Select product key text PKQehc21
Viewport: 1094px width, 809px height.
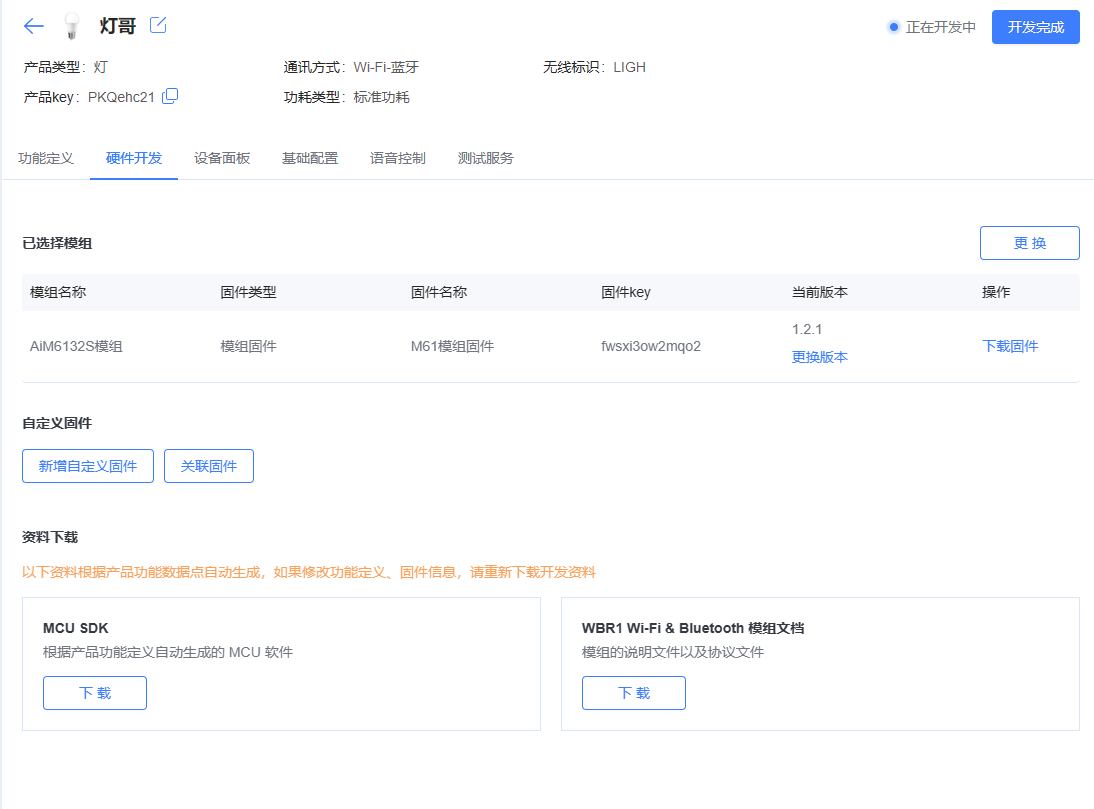pos(121,97)
